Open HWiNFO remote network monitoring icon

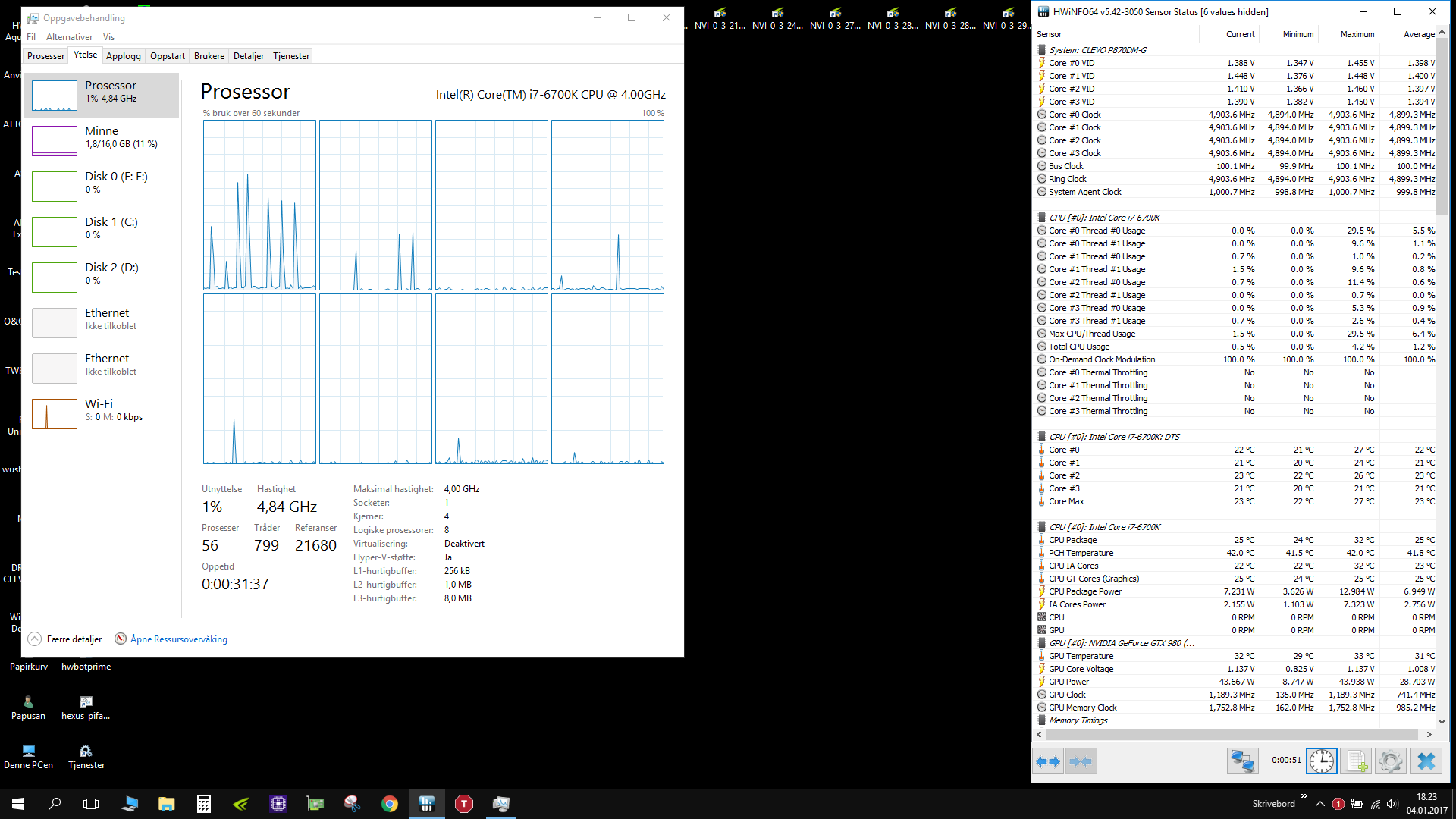click(x=1242, y=761)
